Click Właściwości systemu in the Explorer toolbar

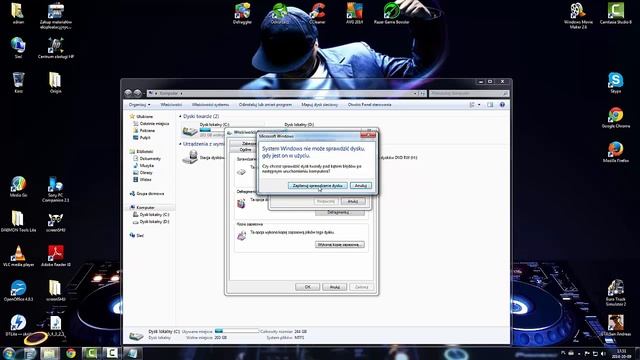click(211, 105)
